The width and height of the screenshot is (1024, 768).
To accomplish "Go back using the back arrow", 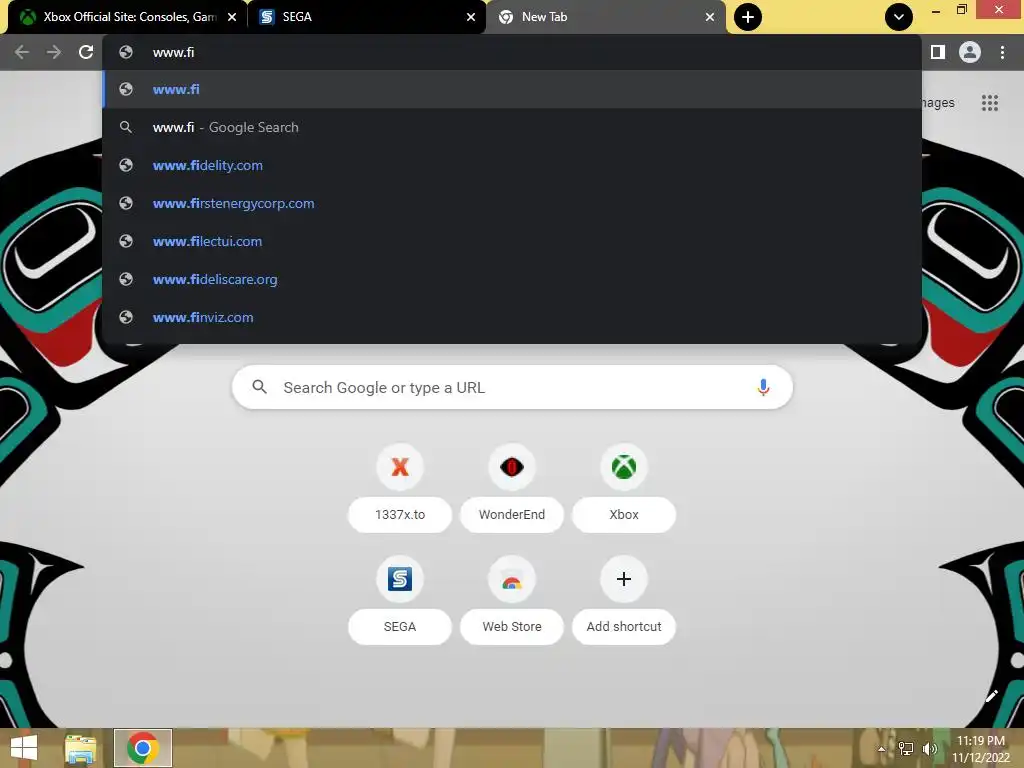I will [x=22, y=52].
